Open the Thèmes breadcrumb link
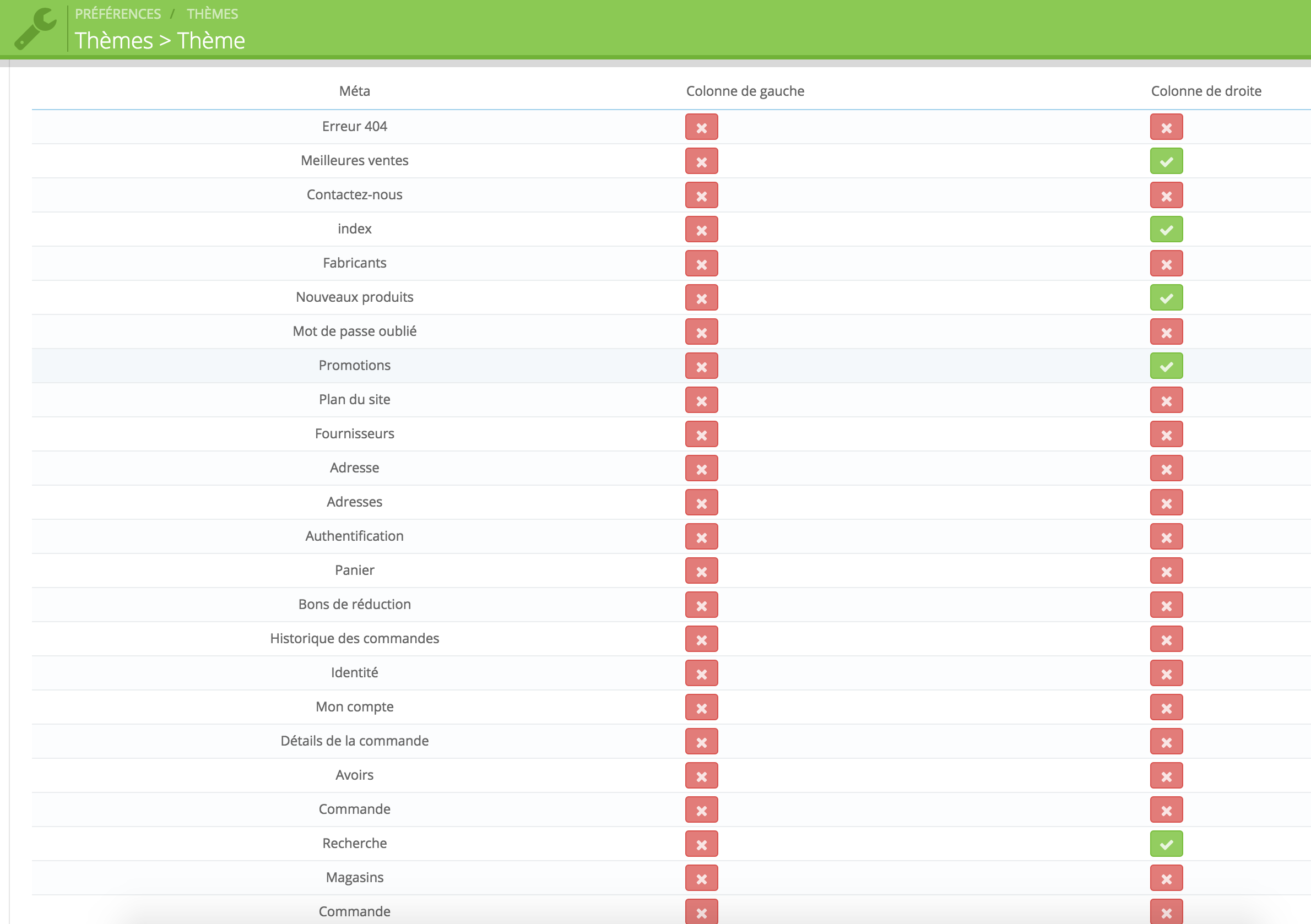The width and height of the screenshot is (1311, 924). (x=212, y=14)
